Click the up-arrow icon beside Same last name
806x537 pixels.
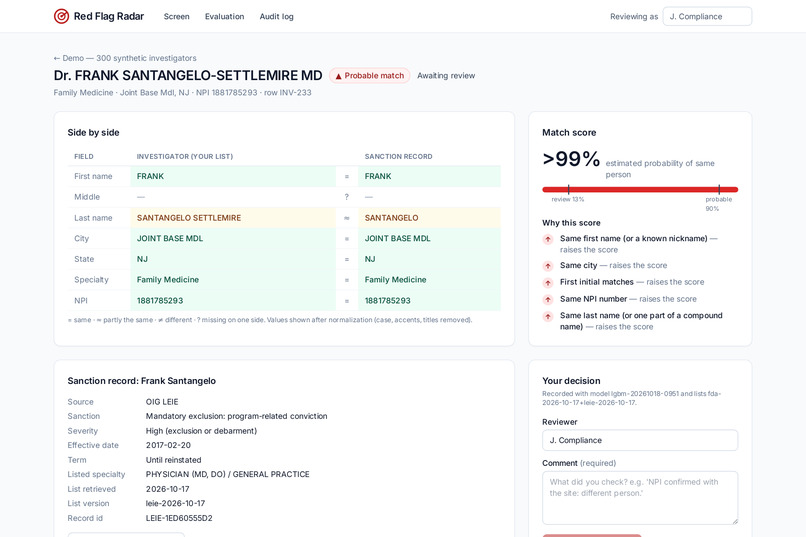click(548, 316)
